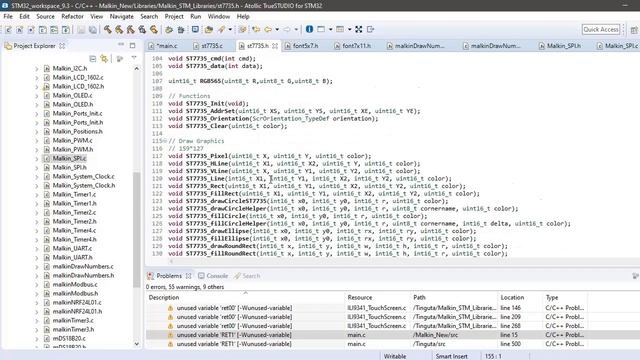Image resolution: width=640 pixels, height=360 pixels.
Task: Open the dropdown arrow next to rocket icon
Action: coord(230,29)
